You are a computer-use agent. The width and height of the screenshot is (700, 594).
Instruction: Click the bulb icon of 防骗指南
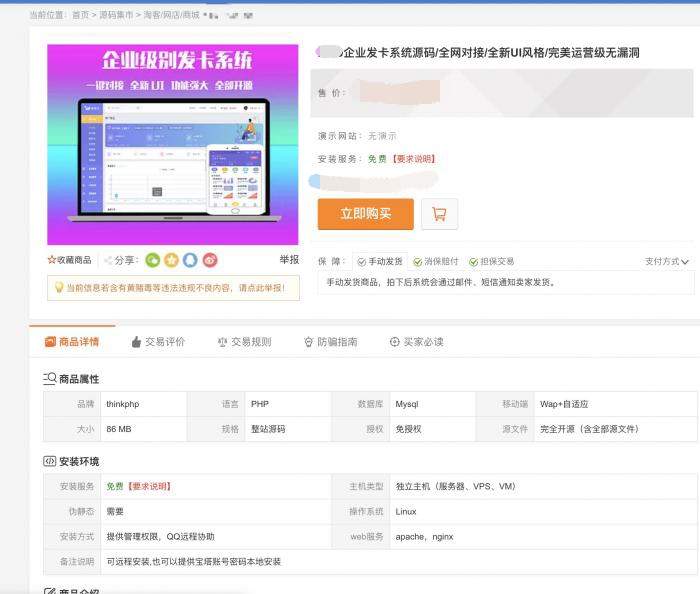tap(308, 342)
